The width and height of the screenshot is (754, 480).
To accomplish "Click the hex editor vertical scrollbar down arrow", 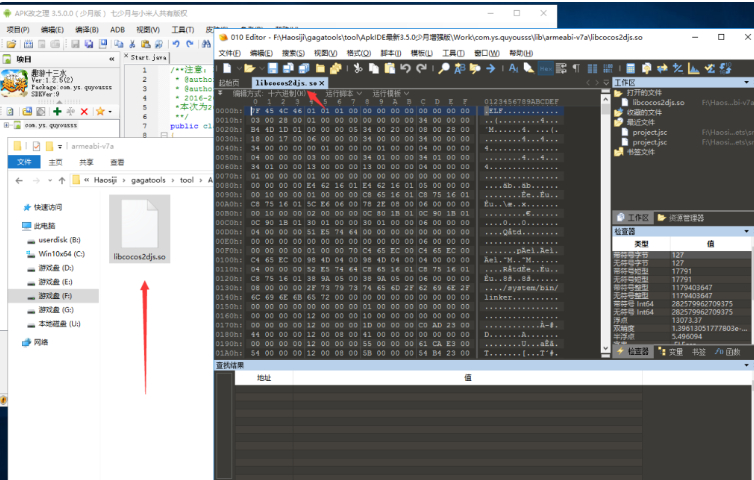I will (605, 348).
